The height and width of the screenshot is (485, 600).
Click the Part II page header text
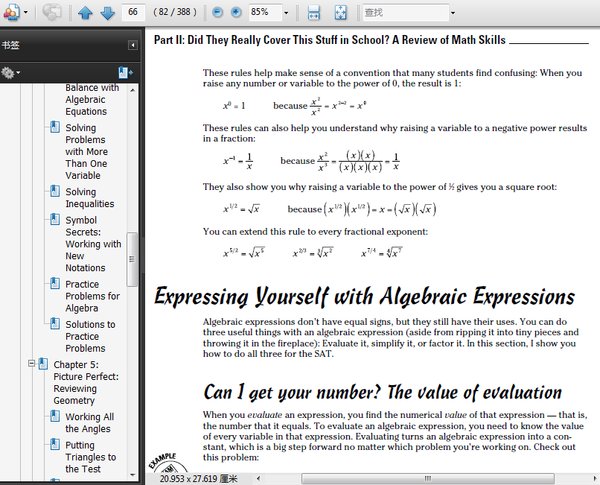coord(329,40)
